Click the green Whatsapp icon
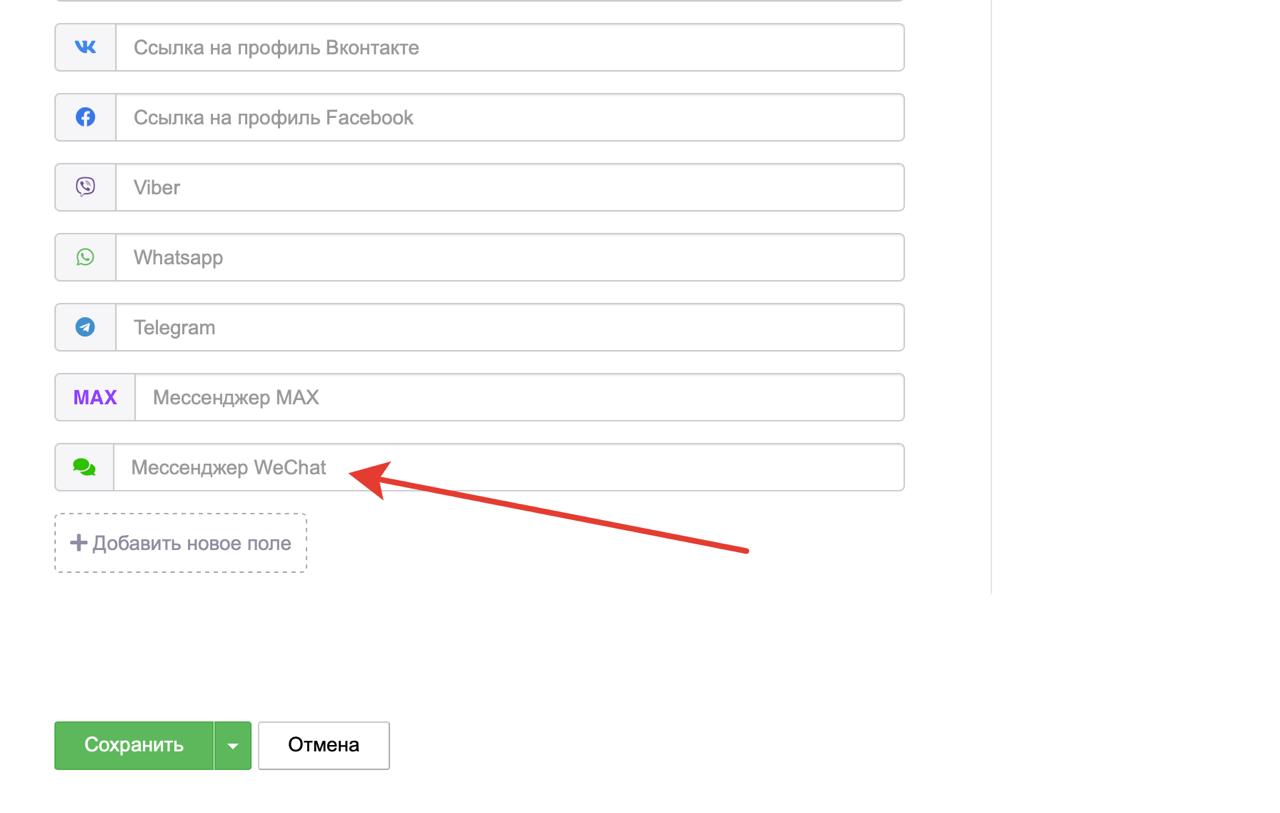Viewport: 1280px width, 813px height. coord(85,257)
